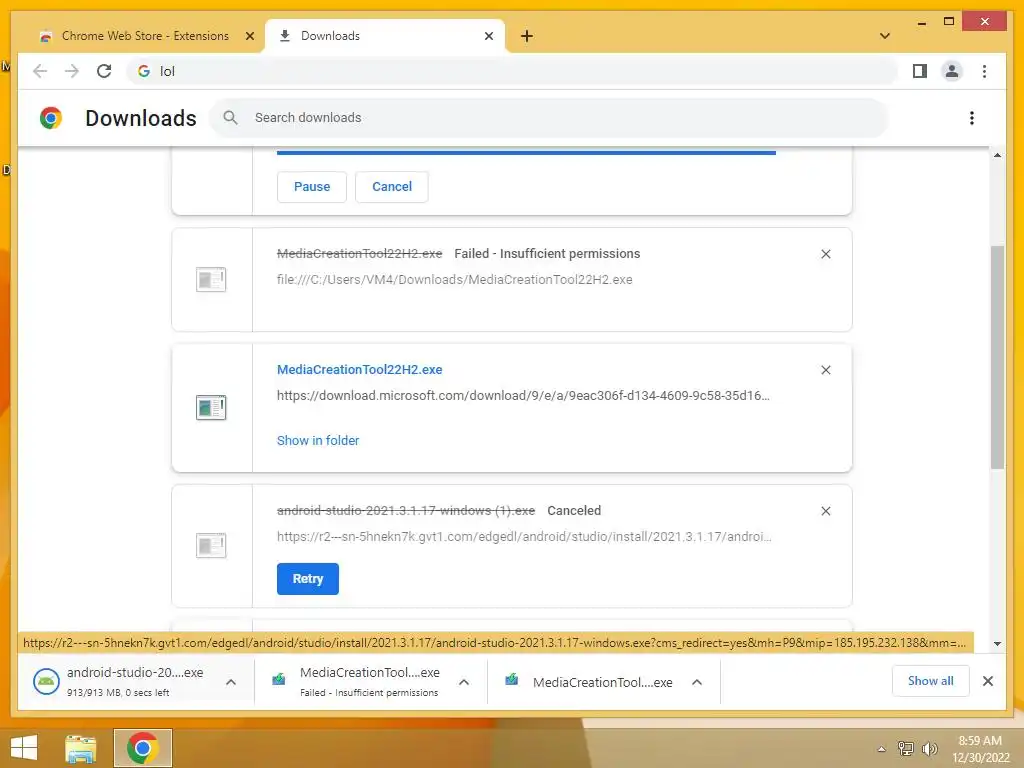Image resolution: width=1024 pixels, height=768 pixels.
Task: Click the gvt1.com android studio source URL
Action: point(524,537)
